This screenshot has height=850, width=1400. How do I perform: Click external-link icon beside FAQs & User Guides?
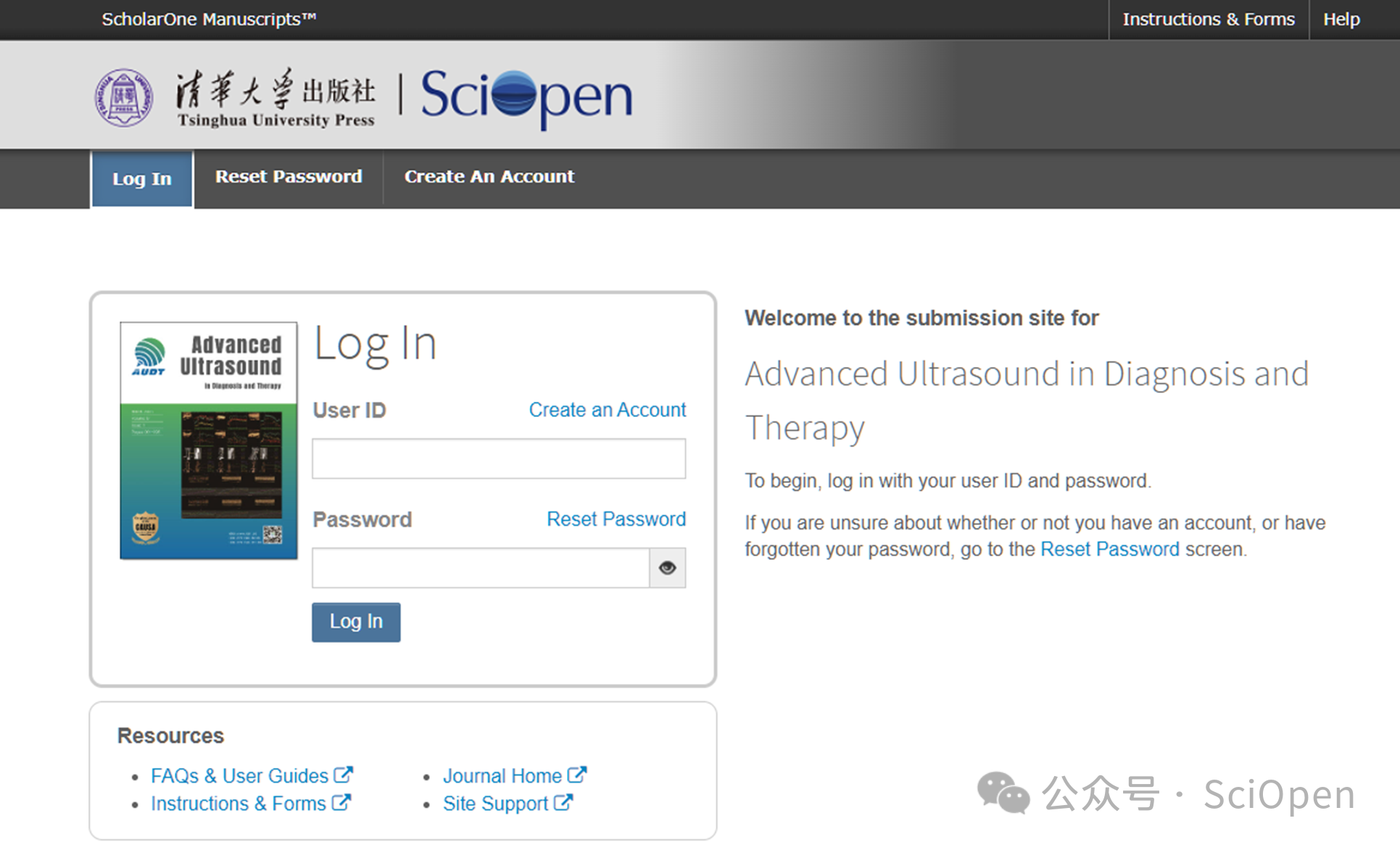[x=343, y=775]
